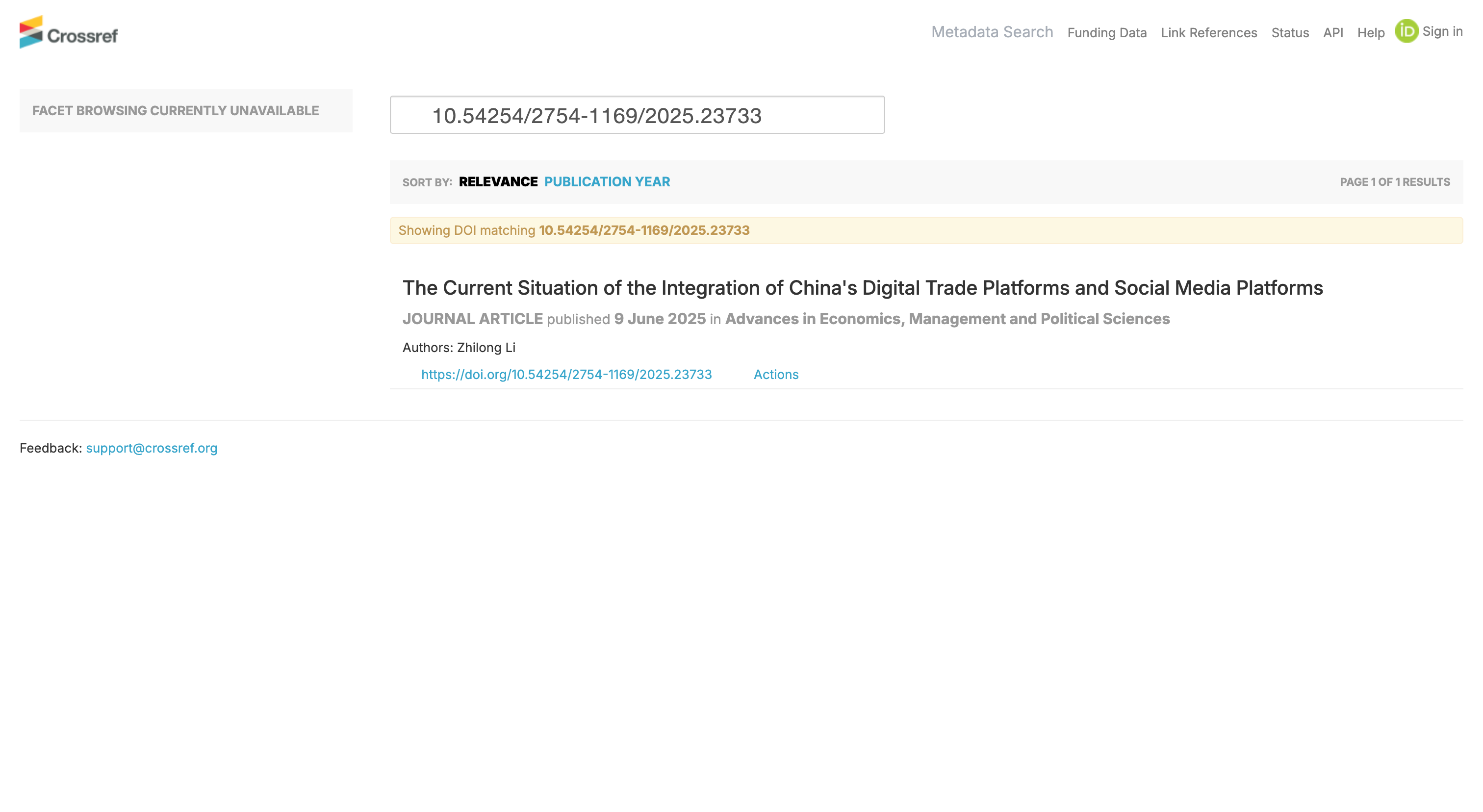Open the doi.org link for the article
1483x812 pixels.
point(566,375)
